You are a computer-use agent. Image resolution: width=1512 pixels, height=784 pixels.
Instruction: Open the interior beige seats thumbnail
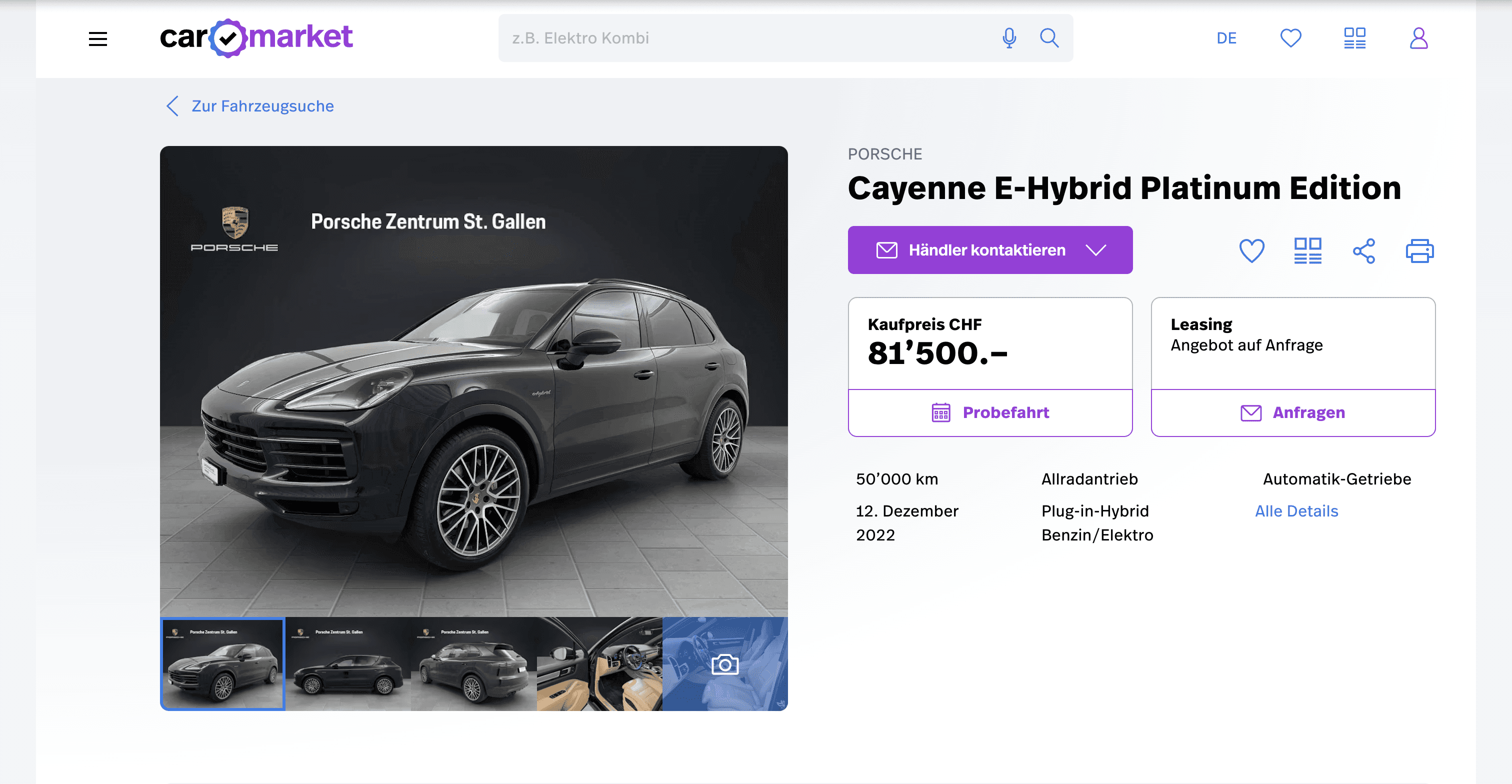pyautogui.click(x=599, y=663)
